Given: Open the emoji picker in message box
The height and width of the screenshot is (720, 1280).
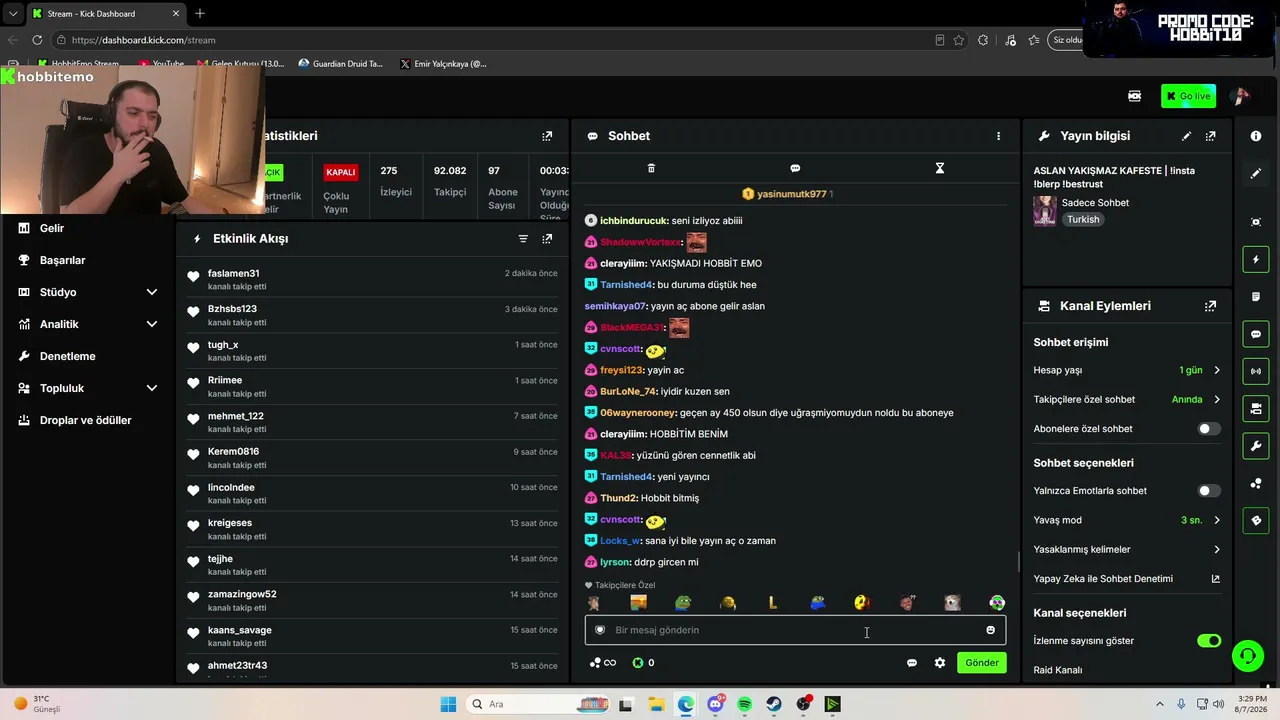Looking at the screenshot, I should pos(991,630).
